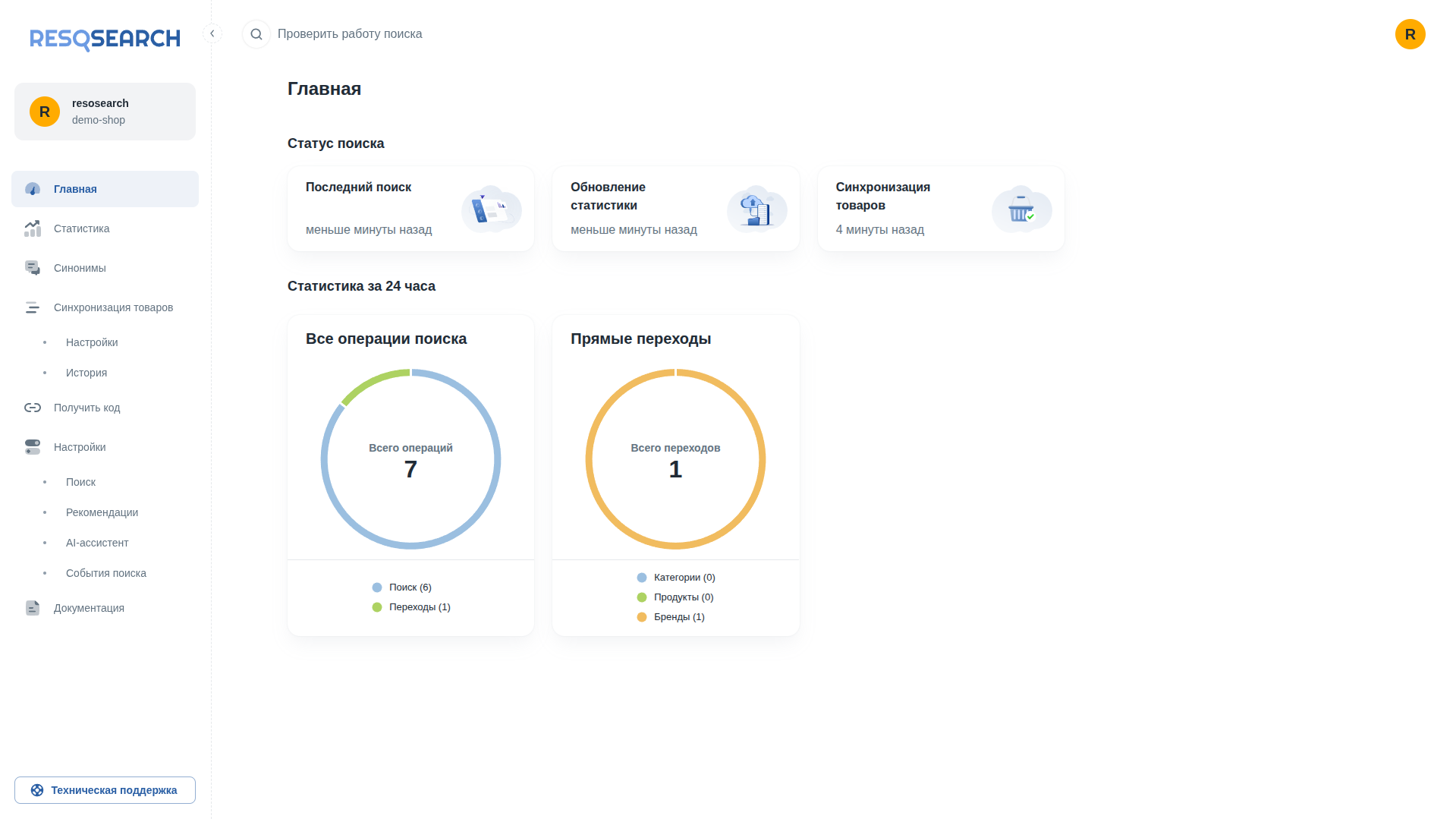Open the user avatar menu in the top right

click(x=1410, y=34)
